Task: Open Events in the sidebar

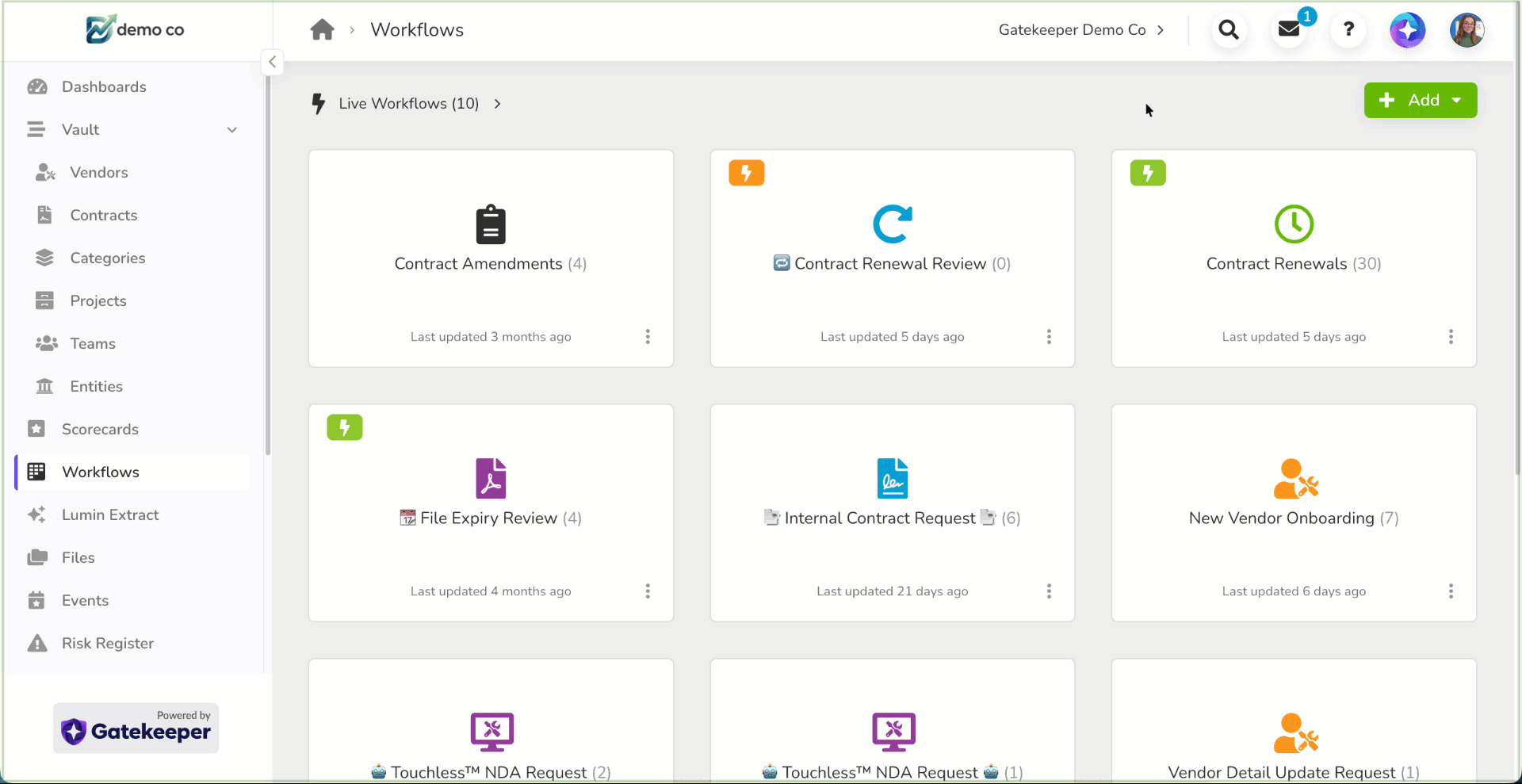Action: coord(86,601)
